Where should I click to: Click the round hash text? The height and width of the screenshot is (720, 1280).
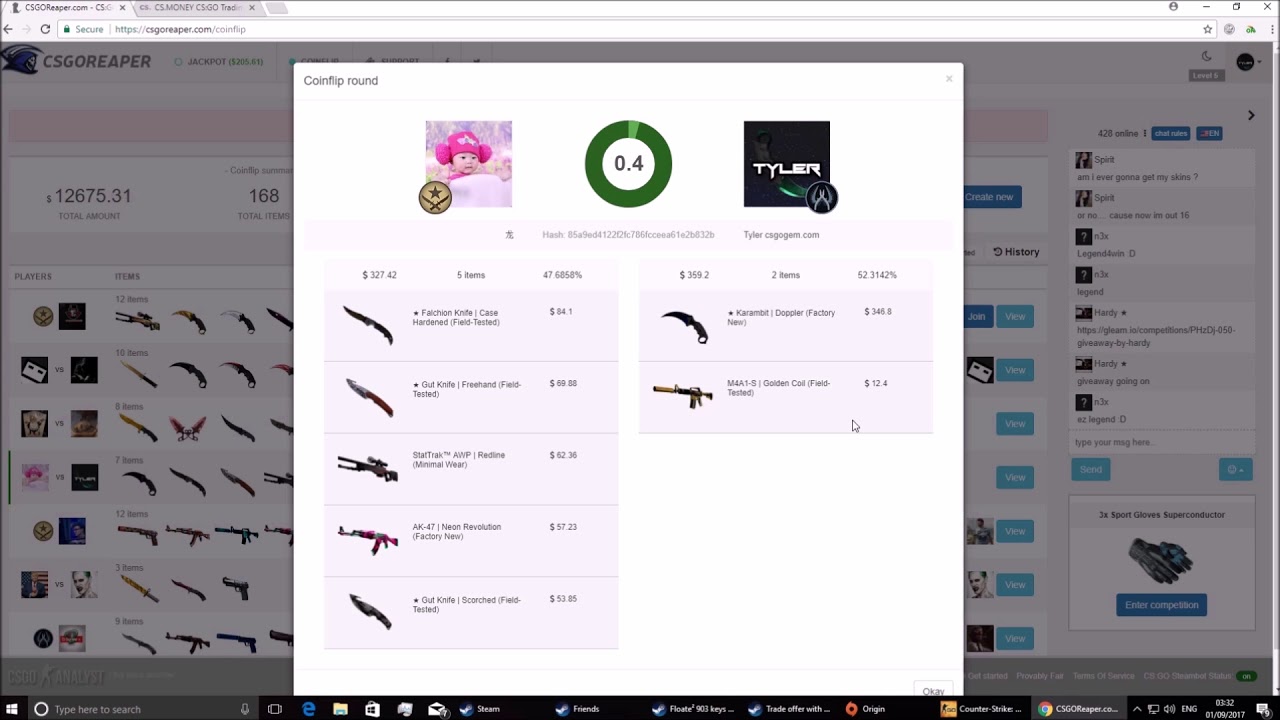pyautogui.click(x=628, y=235)
